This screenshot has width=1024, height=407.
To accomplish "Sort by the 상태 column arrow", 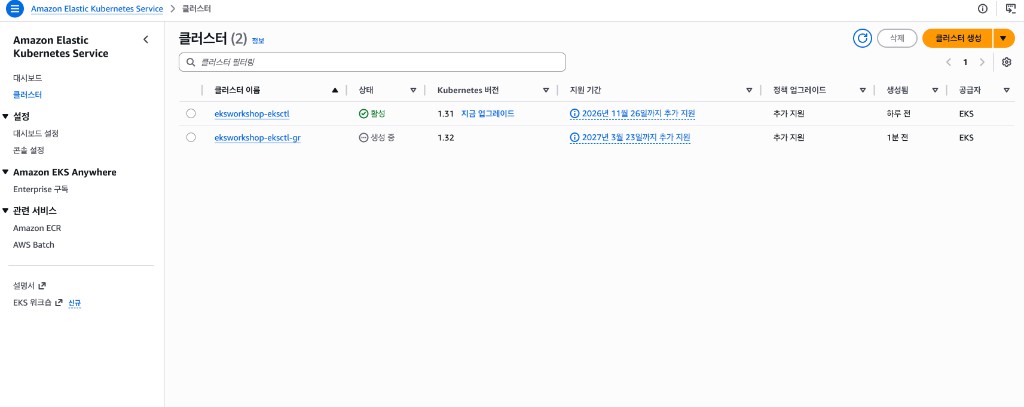I will coord(413,90).
